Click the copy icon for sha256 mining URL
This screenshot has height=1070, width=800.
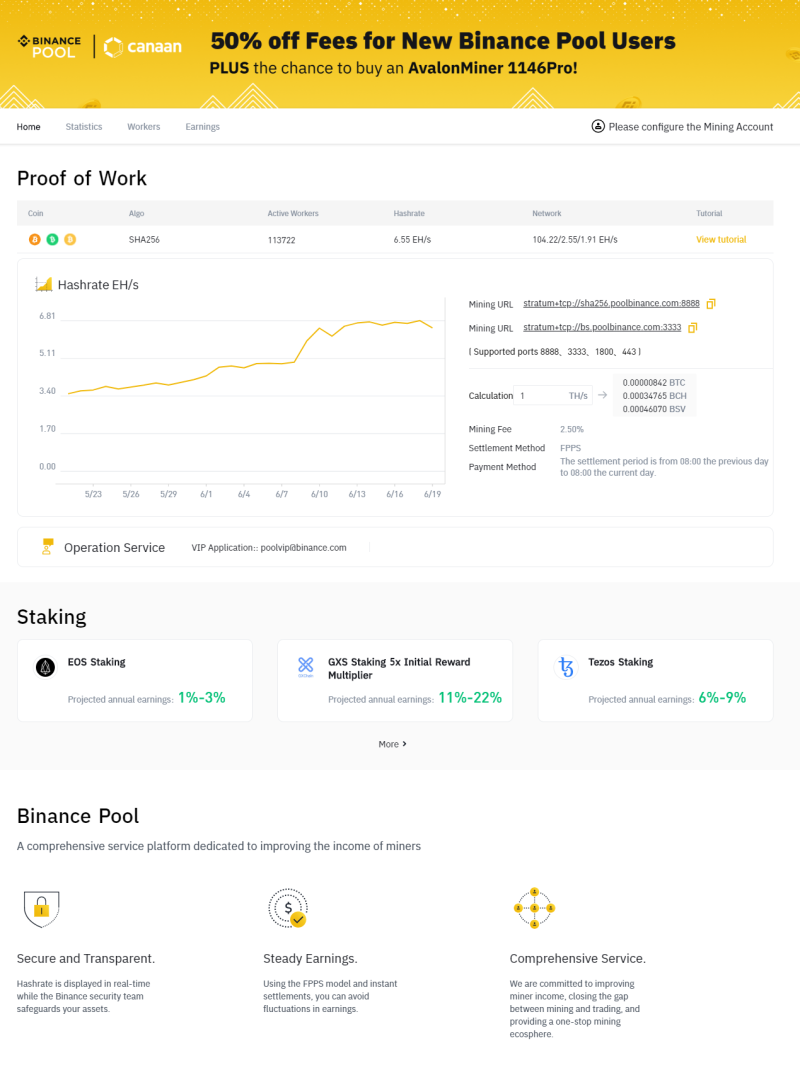711,303
